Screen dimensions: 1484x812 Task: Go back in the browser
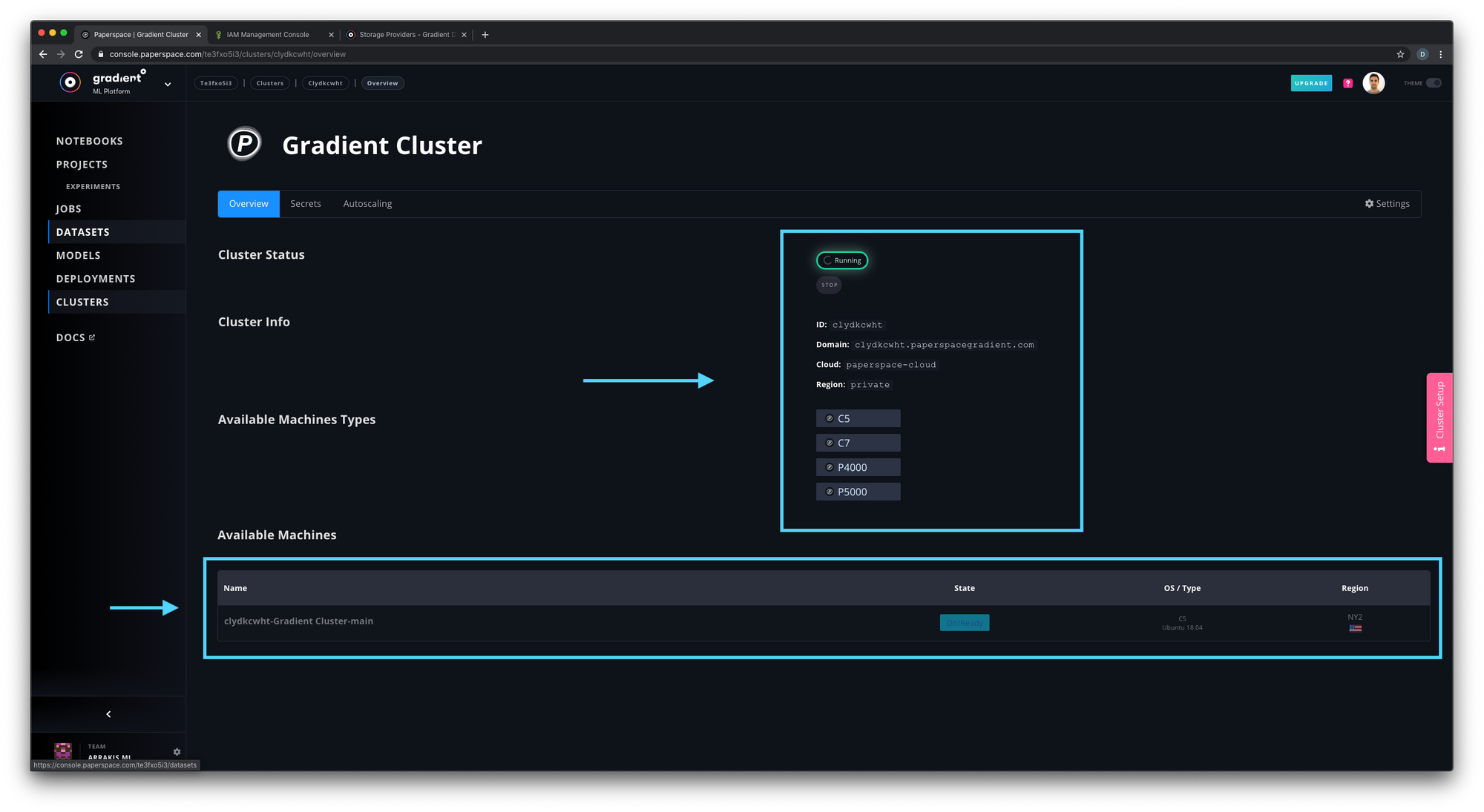click(43, 54)
